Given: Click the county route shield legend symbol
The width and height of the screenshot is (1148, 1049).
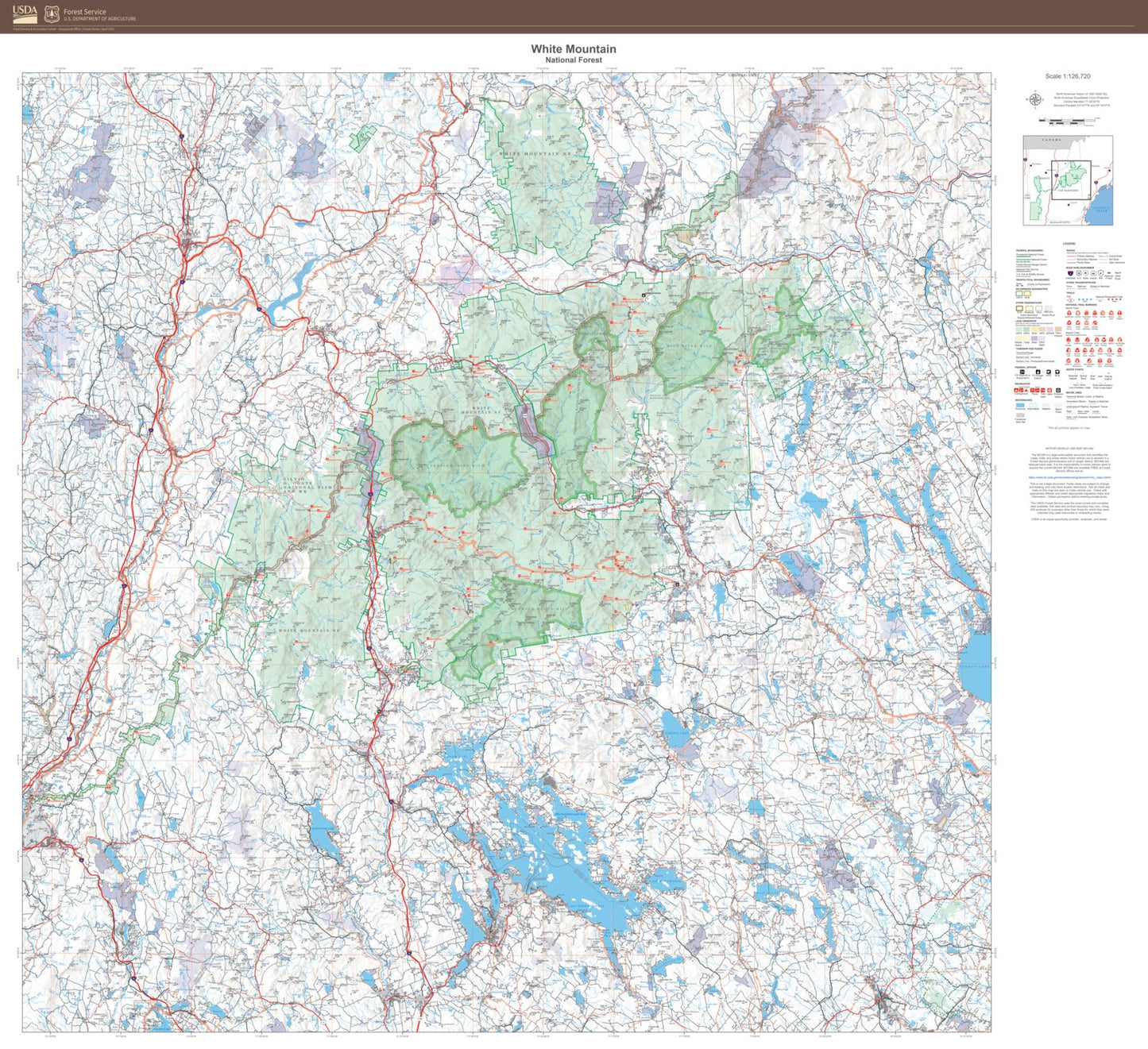Looking at the screenshot, I should click(x=1092, y=273).
